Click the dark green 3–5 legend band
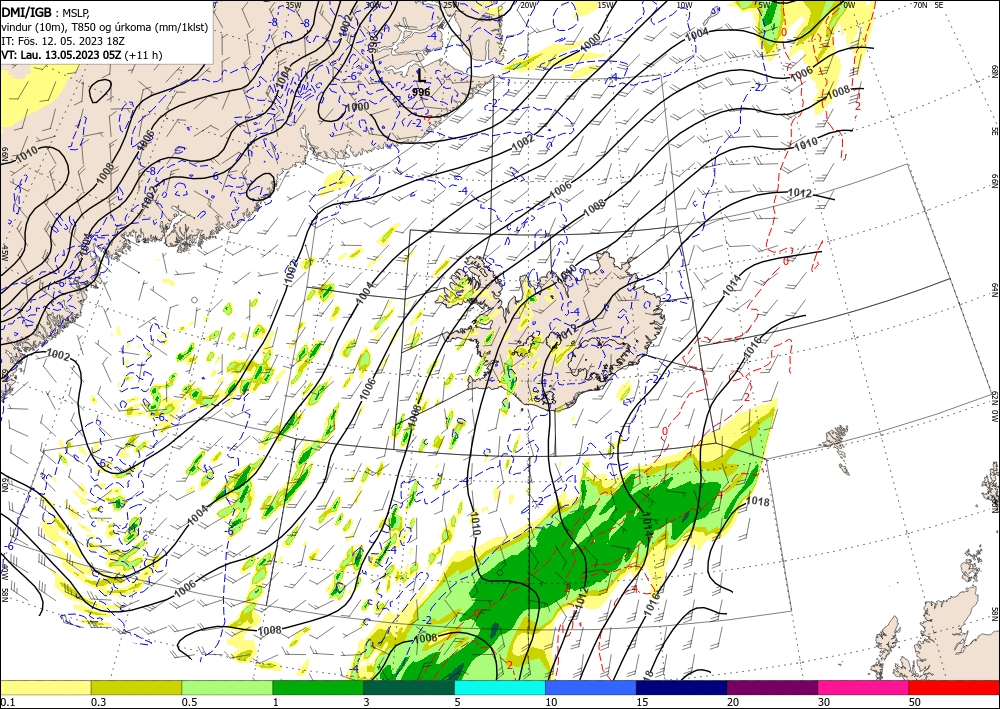 point(409,687)
